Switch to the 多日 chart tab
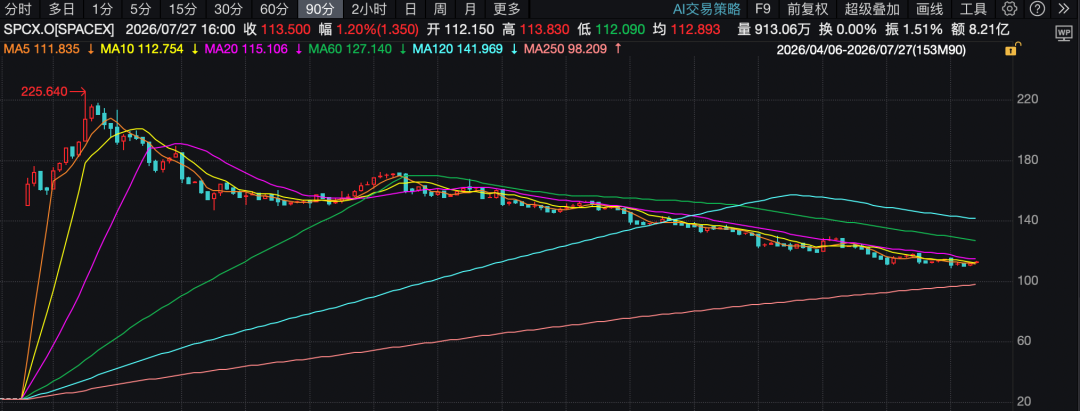This screenshot has width=1080, height=411. click(61, 9)
